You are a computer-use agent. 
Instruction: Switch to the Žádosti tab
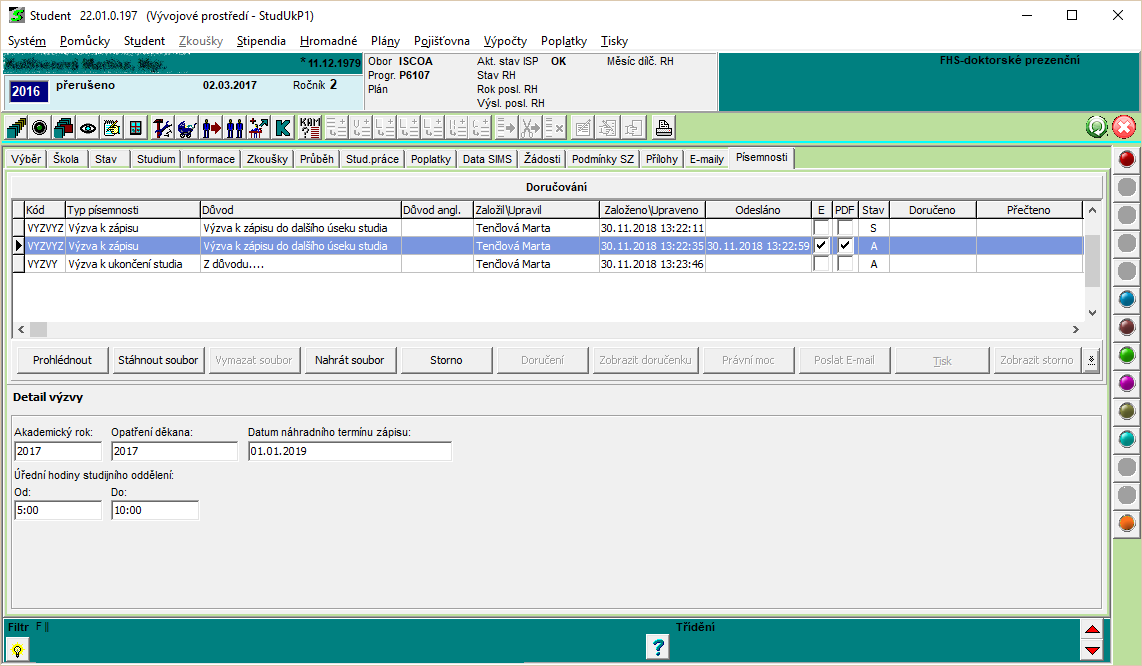[x=542, y=159]
